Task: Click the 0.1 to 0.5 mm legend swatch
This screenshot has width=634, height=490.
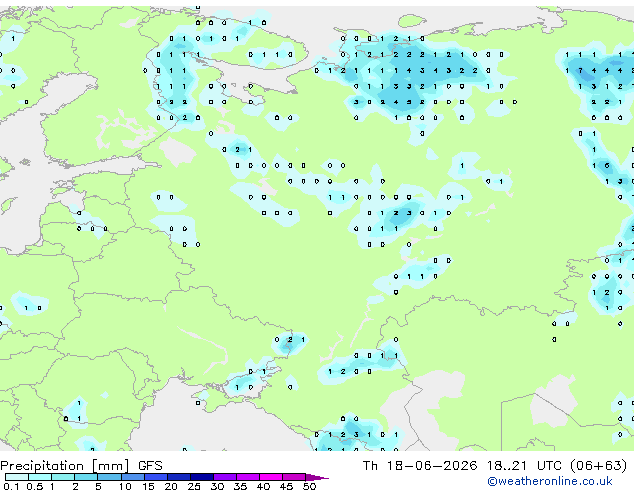Action: (x=17, y=477)
